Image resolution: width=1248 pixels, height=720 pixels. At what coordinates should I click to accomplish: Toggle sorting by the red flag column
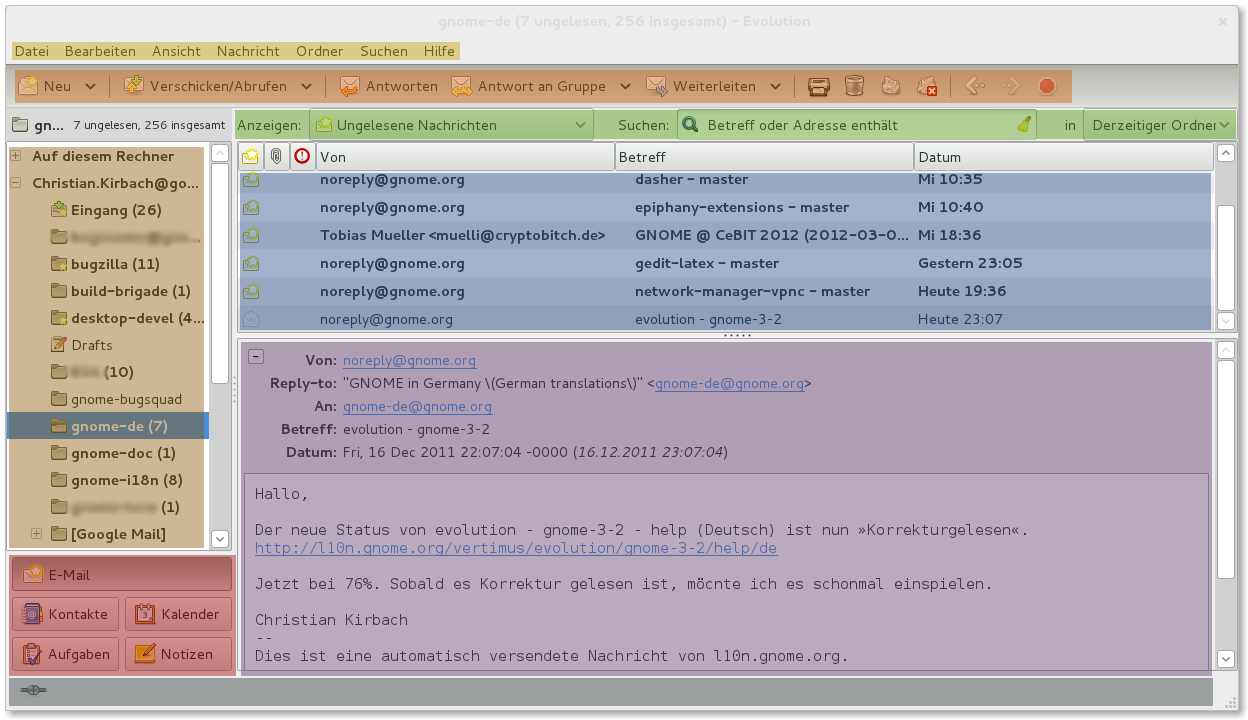tap(302, 157)
